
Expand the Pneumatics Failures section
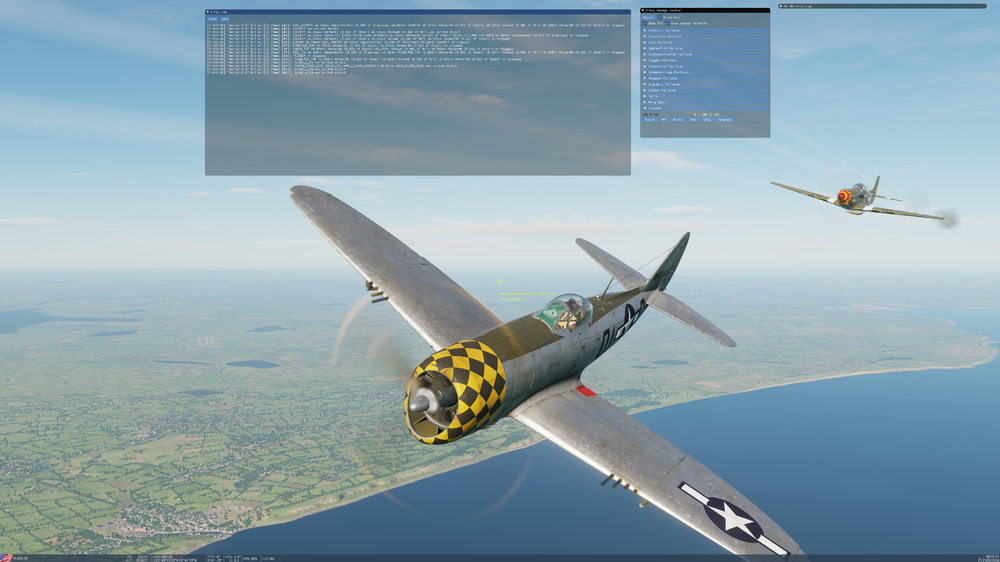point(705,66)
